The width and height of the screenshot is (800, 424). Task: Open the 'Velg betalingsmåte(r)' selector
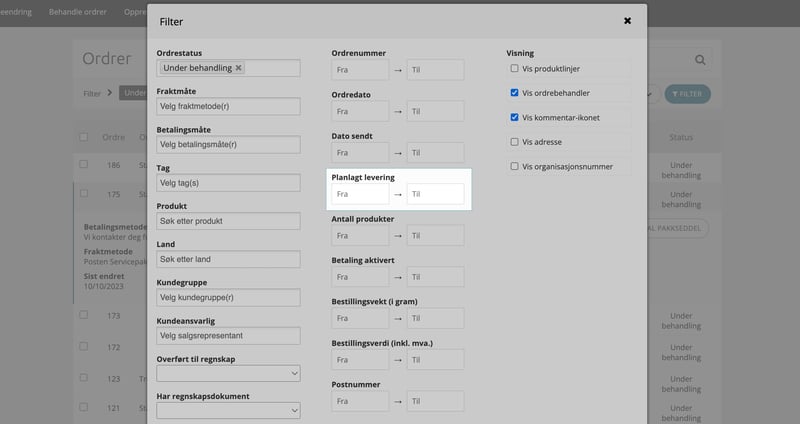[228, 145]
